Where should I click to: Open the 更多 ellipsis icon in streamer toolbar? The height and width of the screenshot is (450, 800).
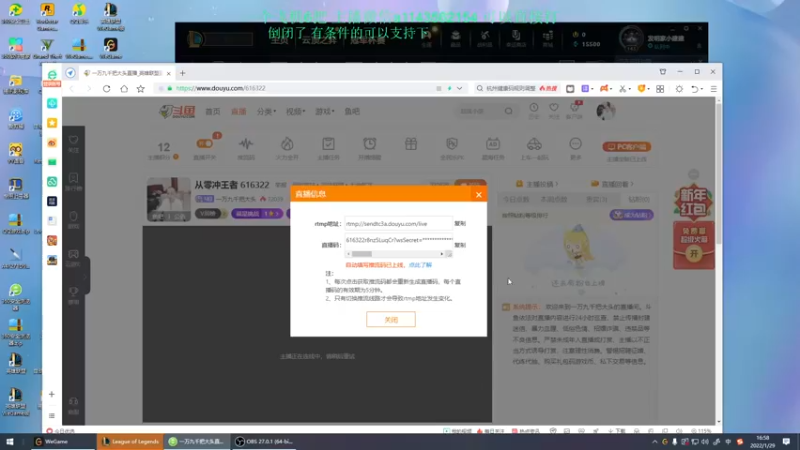tap(576, 144)
